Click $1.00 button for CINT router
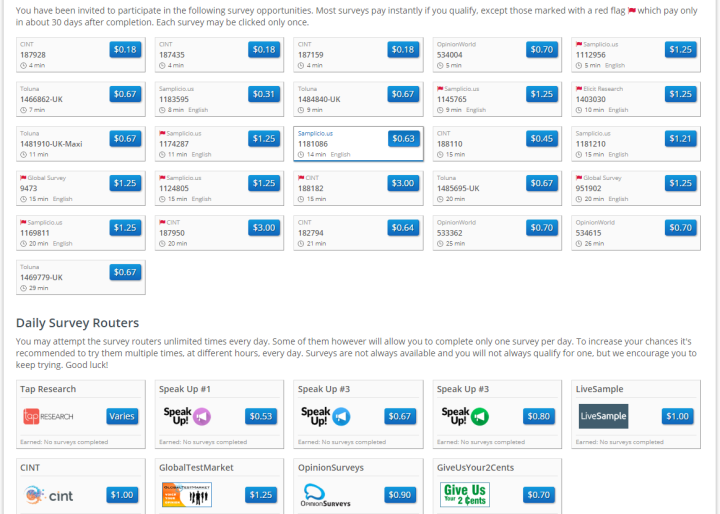This screenshot has height=514, width=720. [122, 495]
